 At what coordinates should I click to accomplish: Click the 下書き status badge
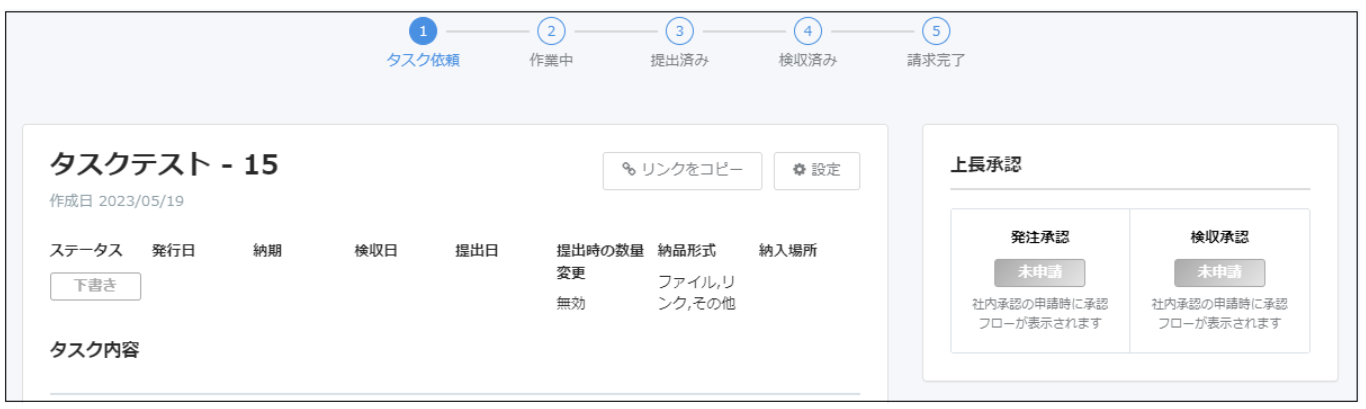95,285
